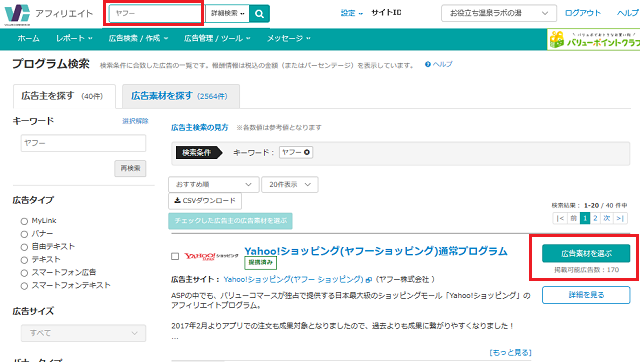640x362 pixels.
Task: Go to results page 2
Action: click(596, 218)
